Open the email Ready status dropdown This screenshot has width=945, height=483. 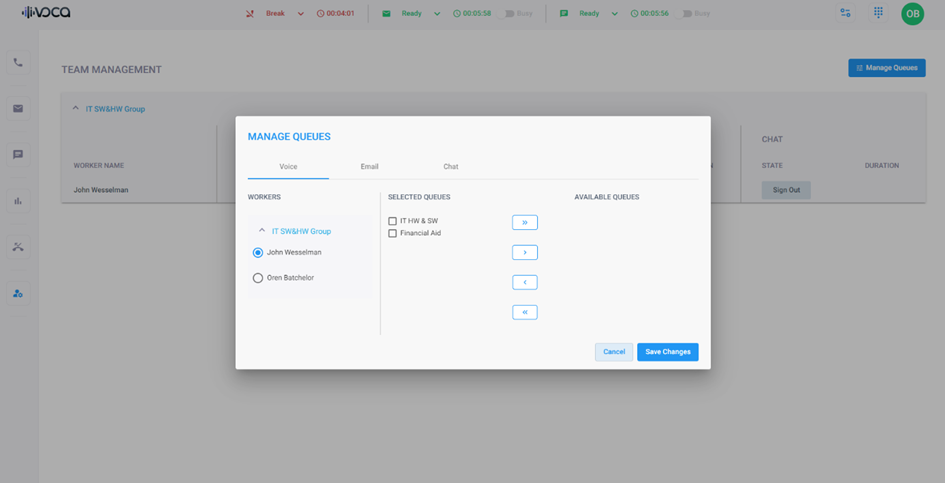click(437, 14)
